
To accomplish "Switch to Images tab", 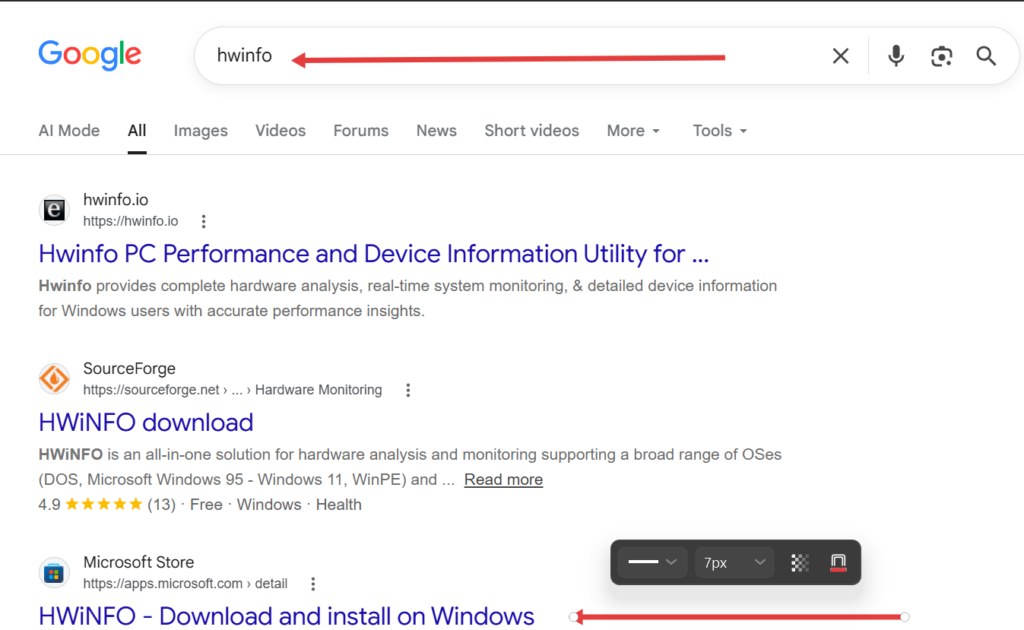I will tap(200, 131).
